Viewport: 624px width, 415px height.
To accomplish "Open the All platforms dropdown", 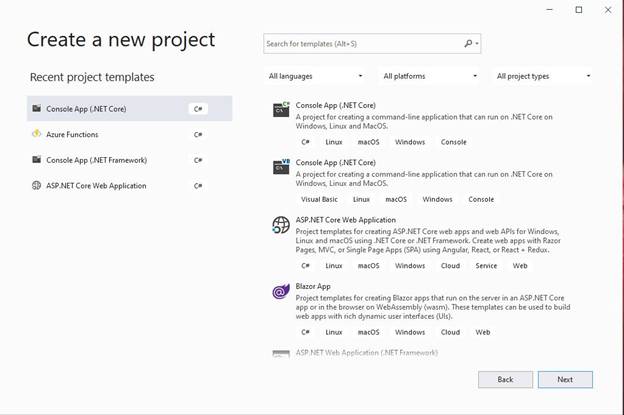I will point(430,76).
